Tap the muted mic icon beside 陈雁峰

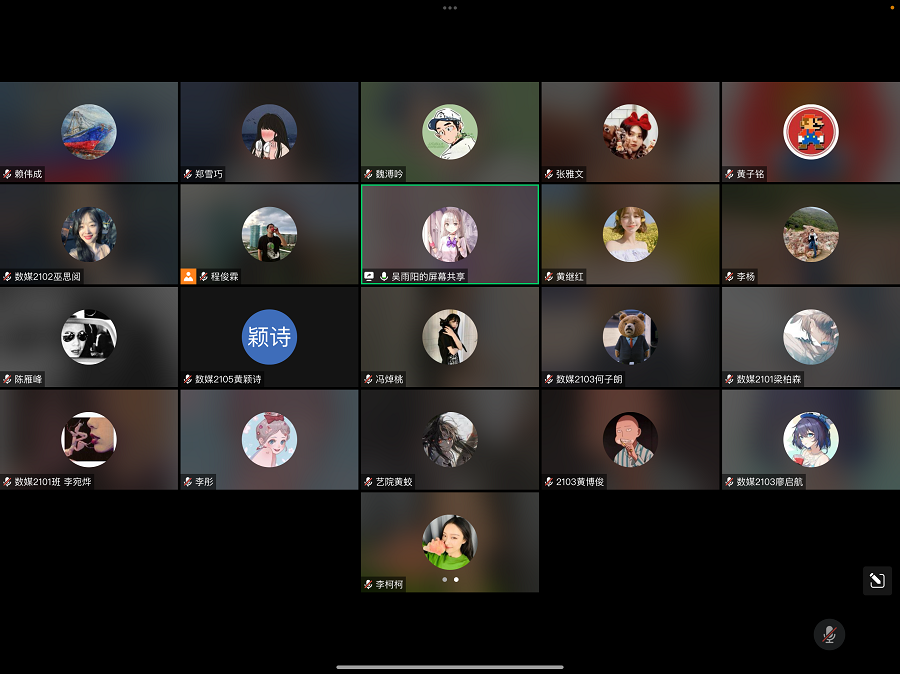8,380
